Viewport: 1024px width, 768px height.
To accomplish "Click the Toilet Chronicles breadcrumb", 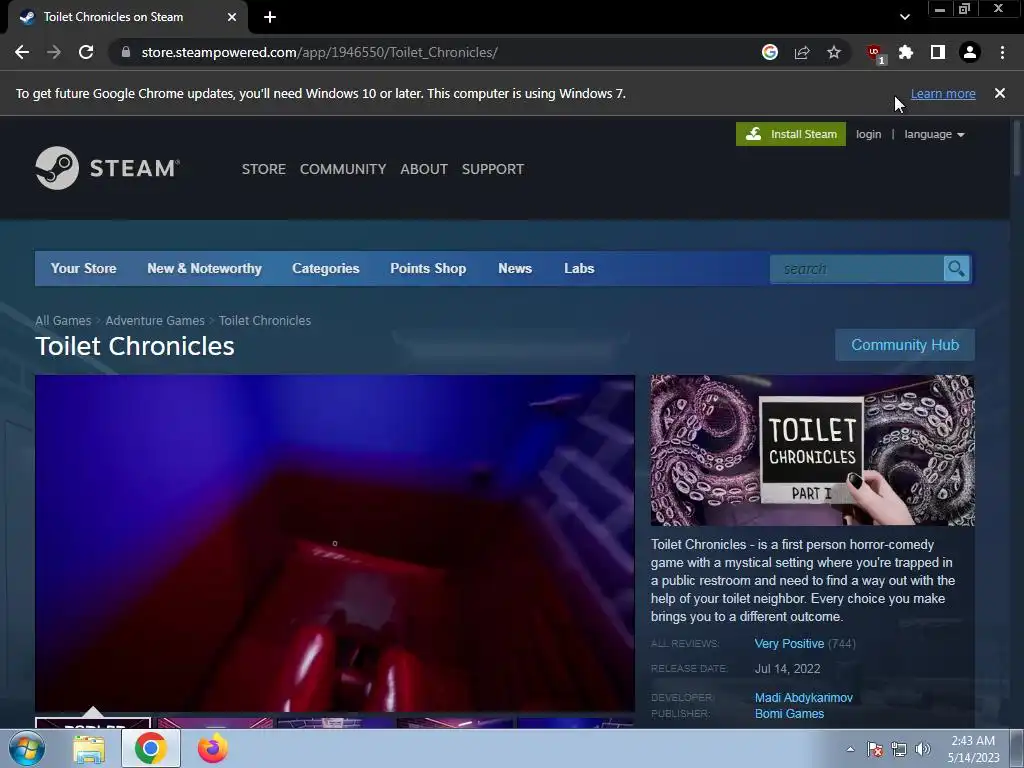I will point(264,321).
